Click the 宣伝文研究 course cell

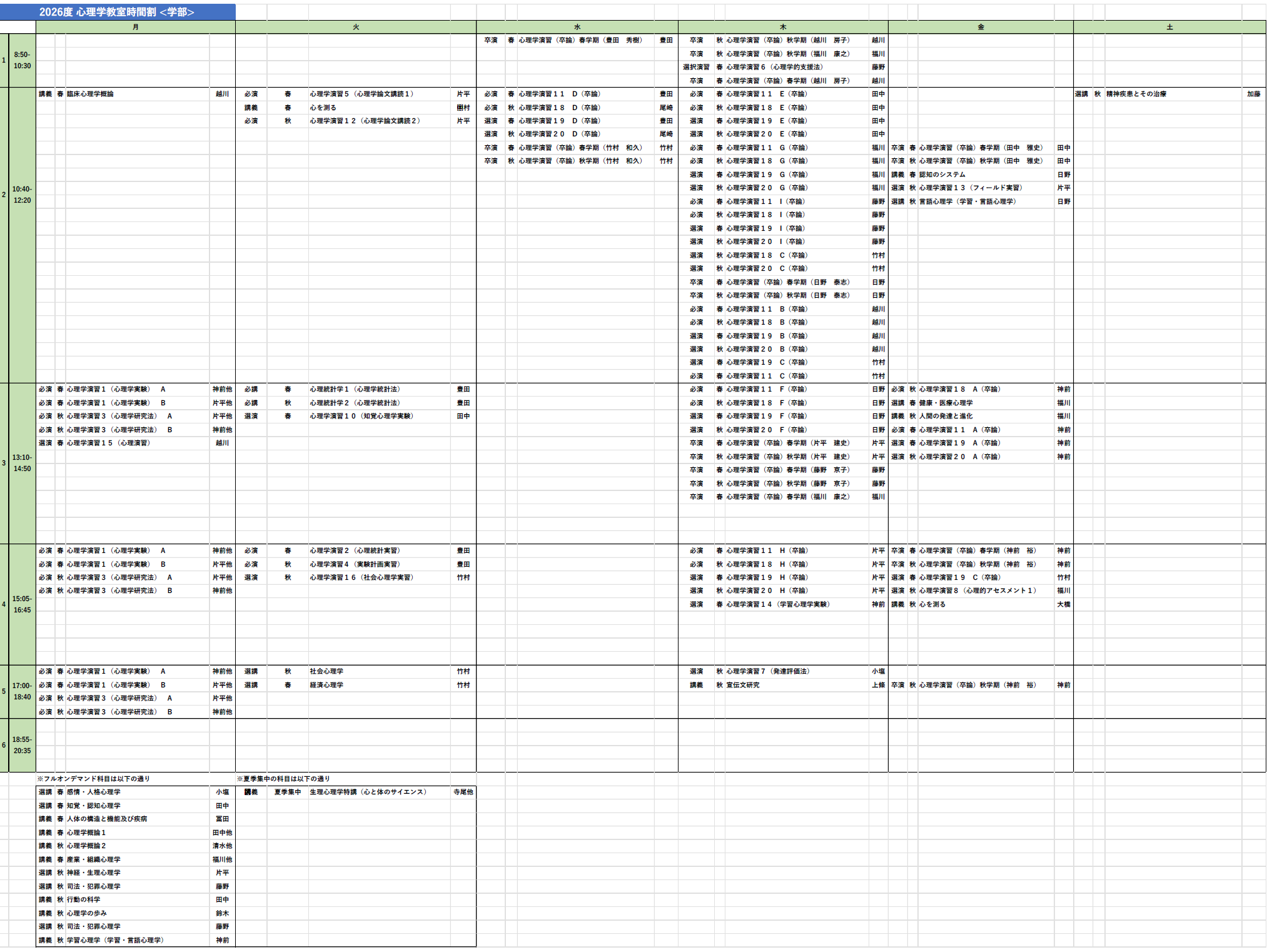pos(743,685)
